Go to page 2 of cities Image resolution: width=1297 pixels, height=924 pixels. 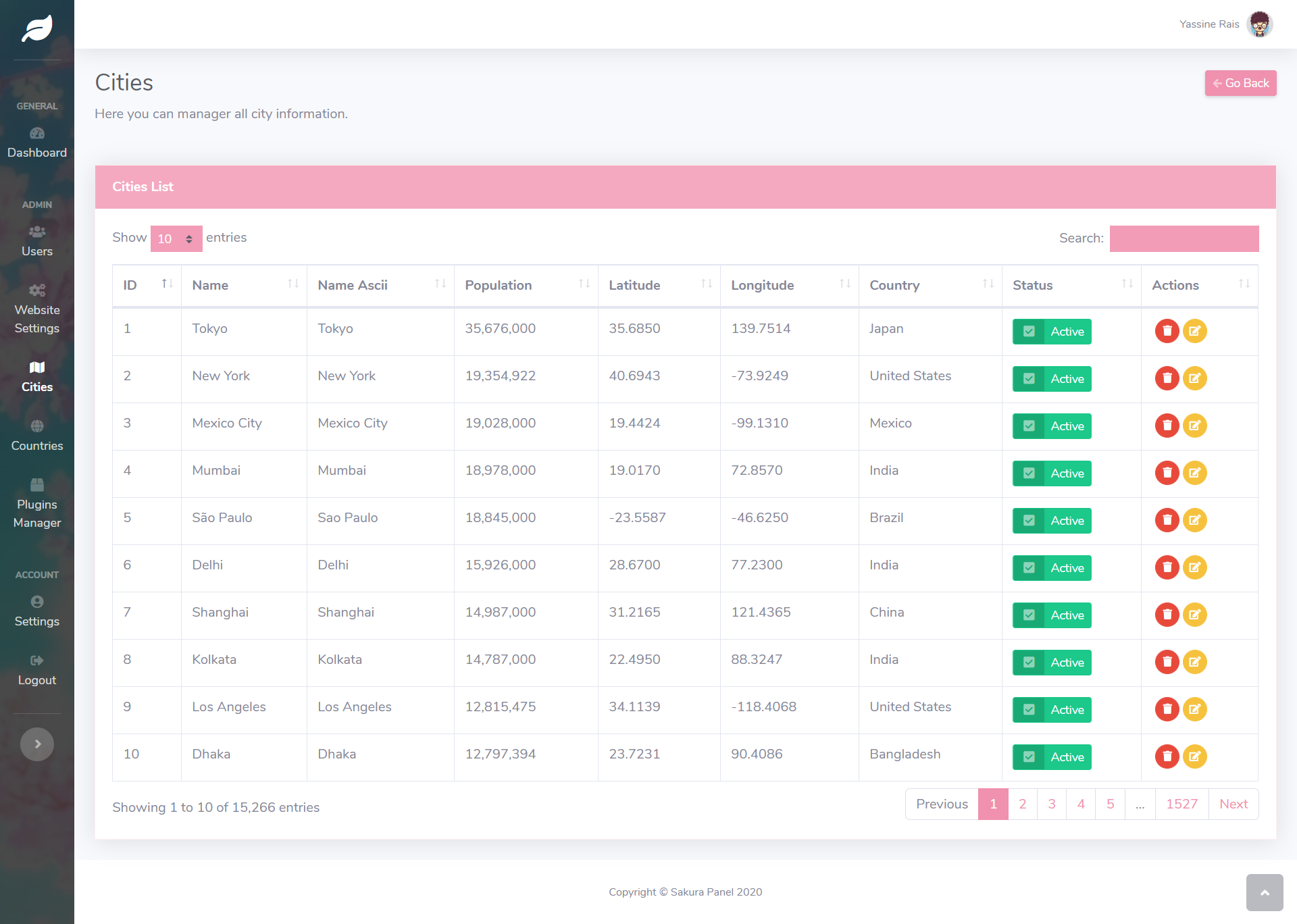click(x=1023, y=804)
